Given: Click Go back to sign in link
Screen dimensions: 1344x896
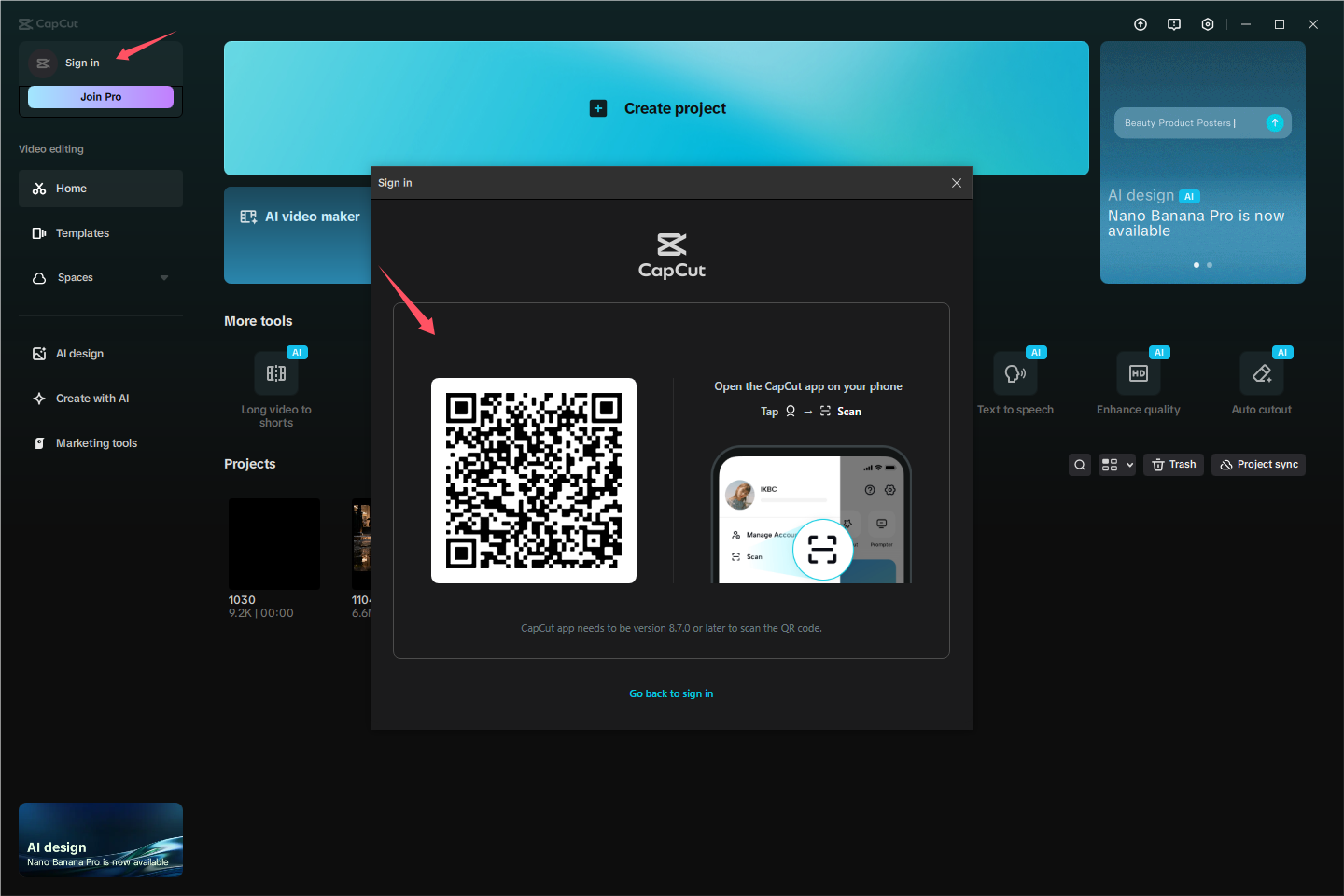Looking at the screenshot, I should (671, 693).
